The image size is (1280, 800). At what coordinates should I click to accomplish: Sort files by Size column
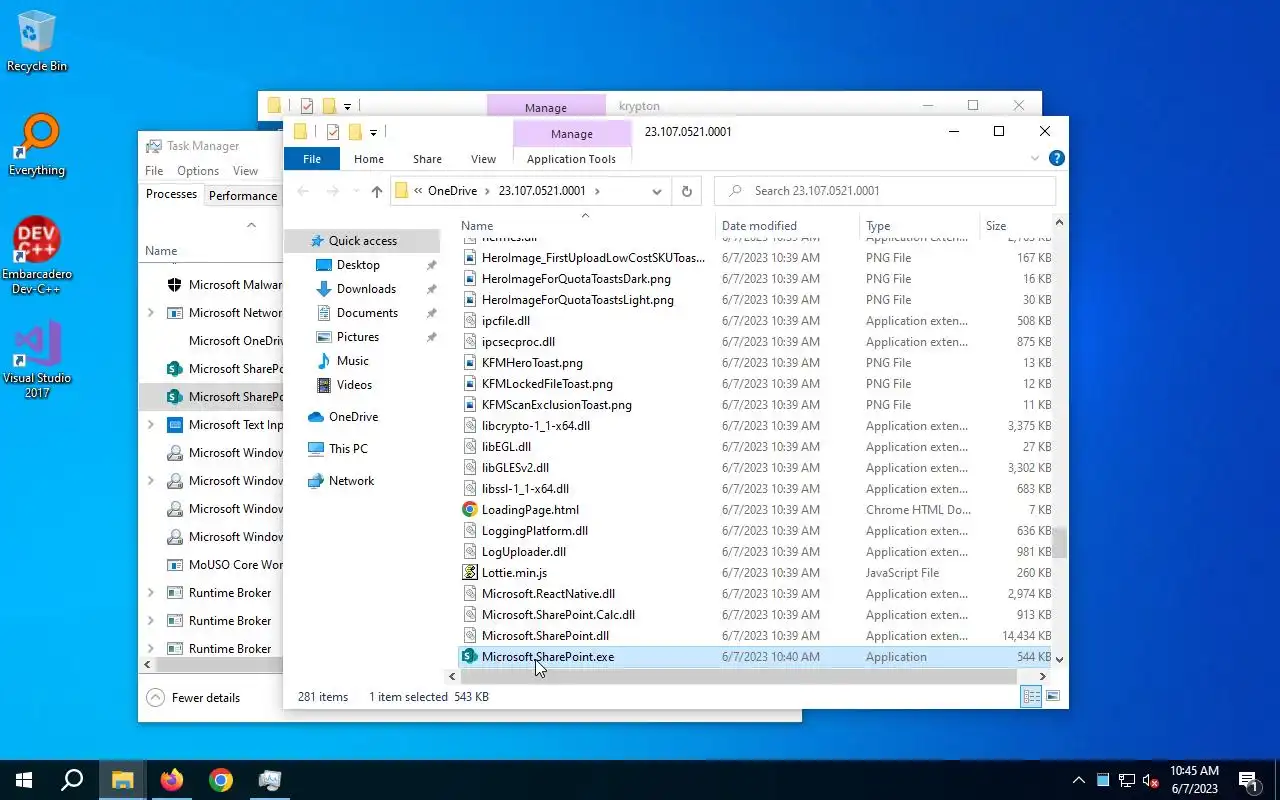coord(1015,226)
